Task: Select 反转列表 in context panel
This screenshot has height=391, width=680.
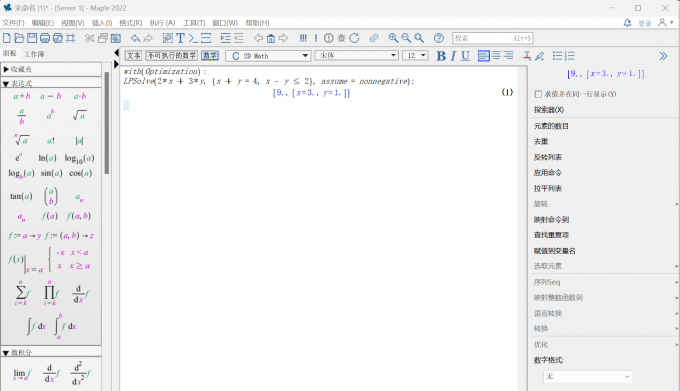Action: pyautogui.click(x=548, y=157)
